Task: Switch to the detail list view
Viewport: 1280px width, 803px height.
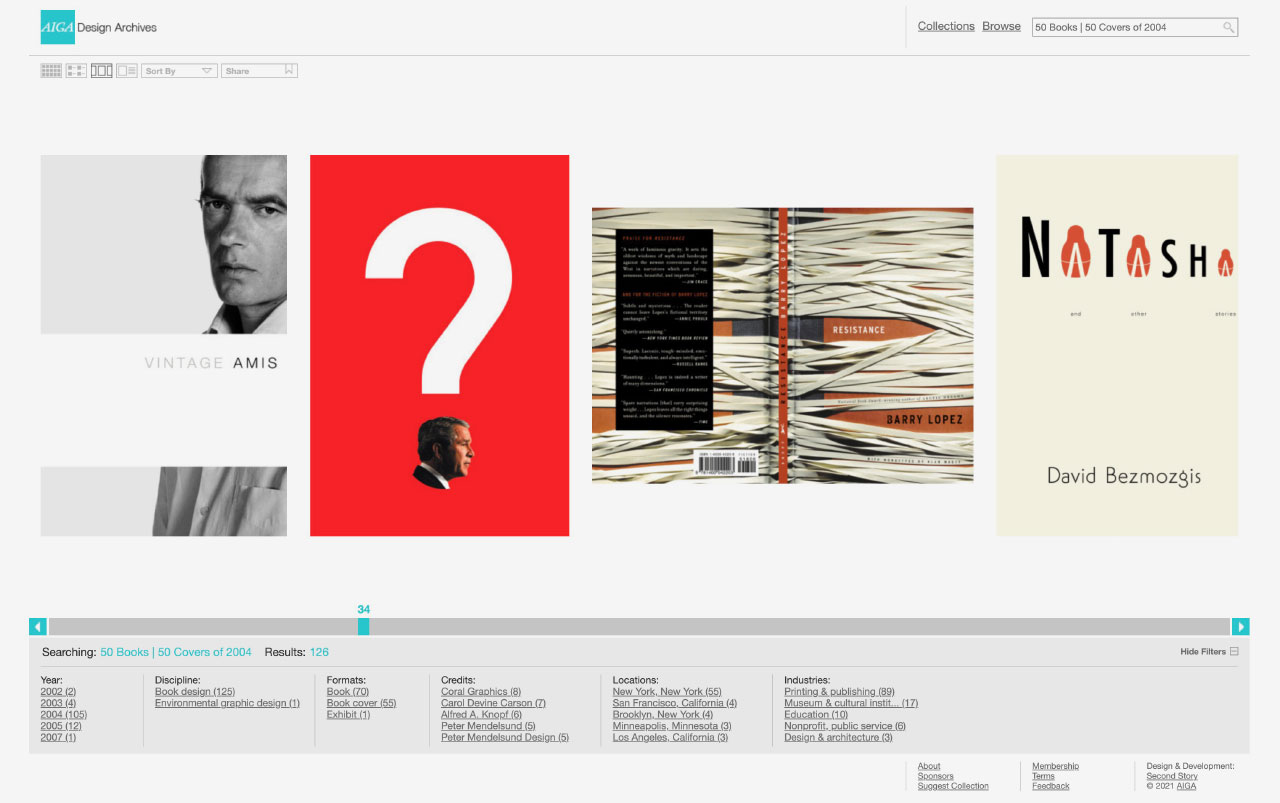Action: click(126, 71)
